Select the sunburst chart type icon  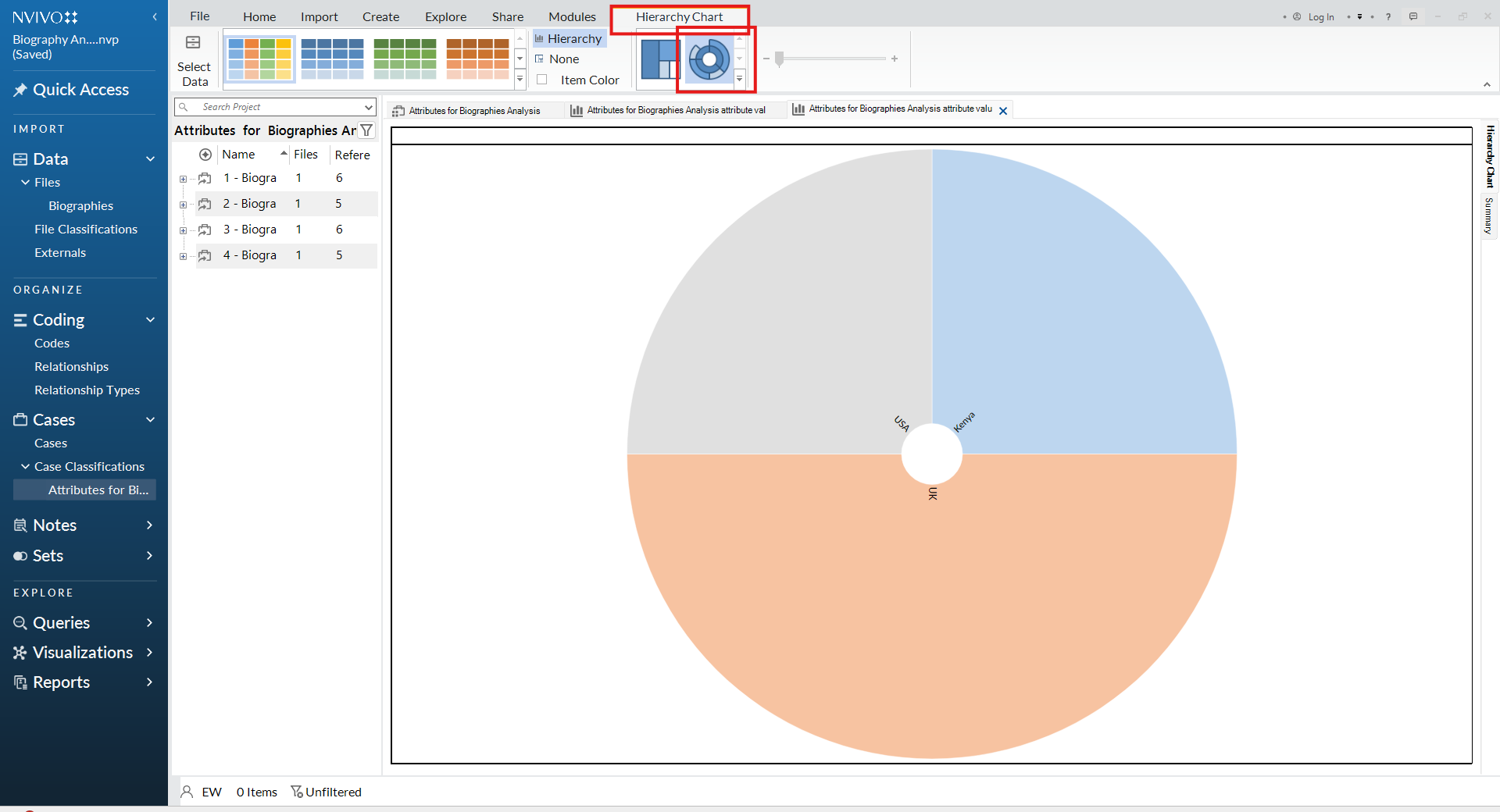point(709,59)
